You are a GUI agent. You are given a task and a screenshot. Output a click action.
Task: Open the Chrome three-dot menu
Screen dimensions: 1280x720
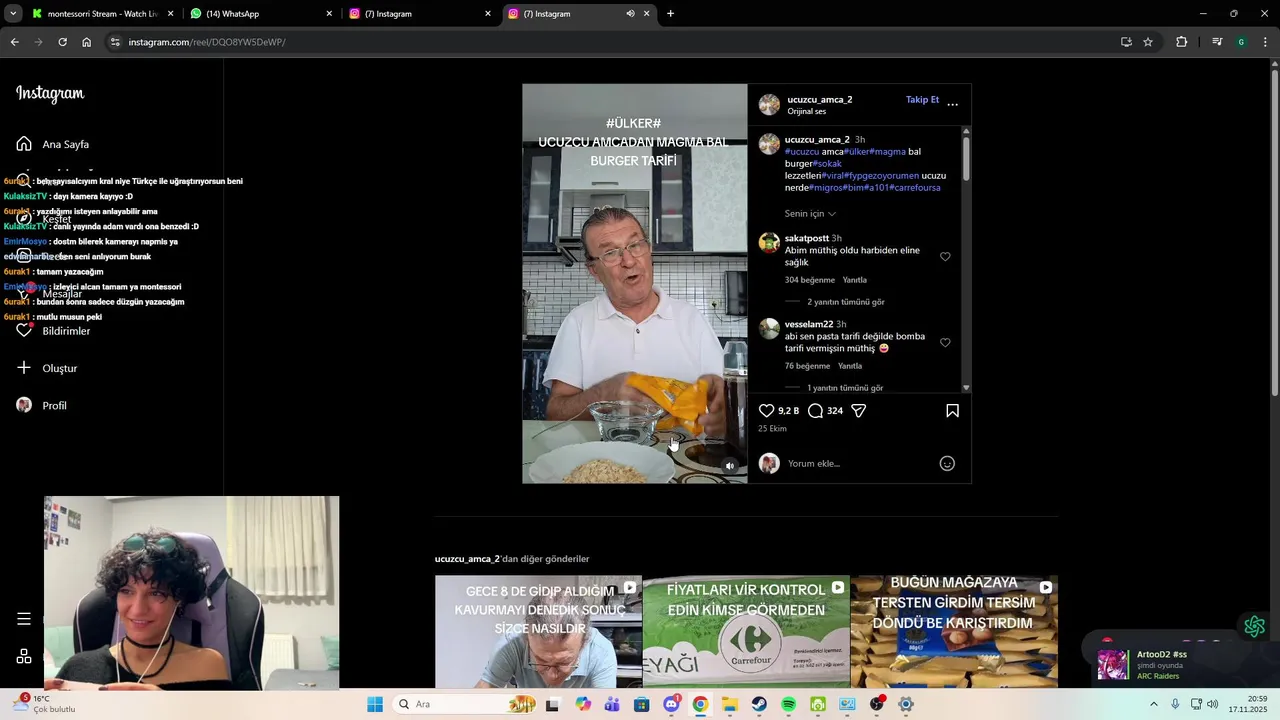[x=1266, y=42]
